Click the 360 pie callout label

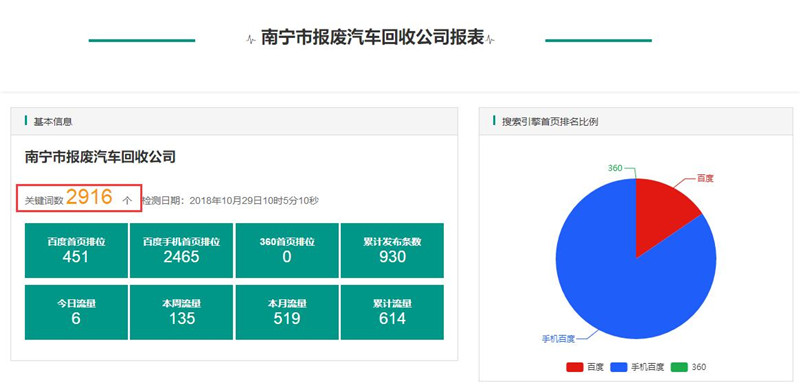click(x=615, y=168)
